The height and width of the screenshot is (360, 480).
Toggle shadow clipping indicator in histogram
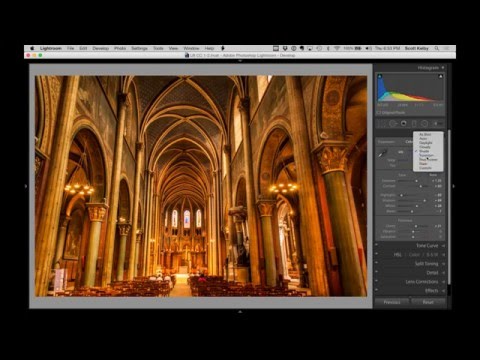coord(380,76)
